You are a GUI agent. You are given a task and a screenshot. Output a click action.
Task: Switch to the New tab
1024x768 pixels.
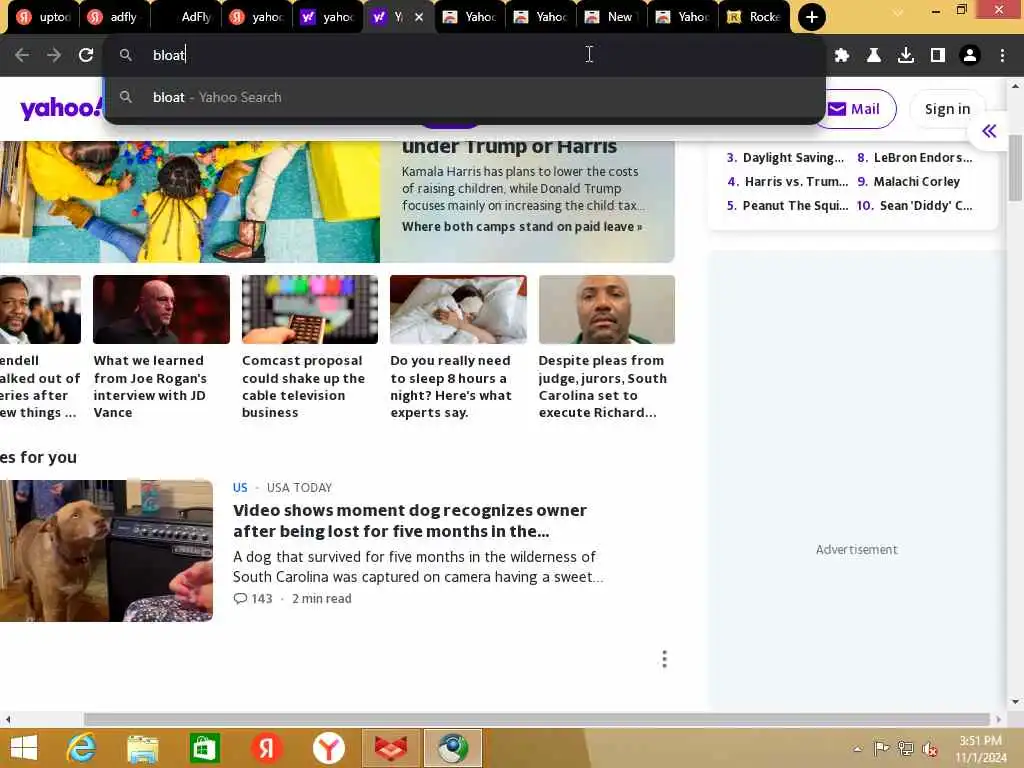tap(611, 17)
